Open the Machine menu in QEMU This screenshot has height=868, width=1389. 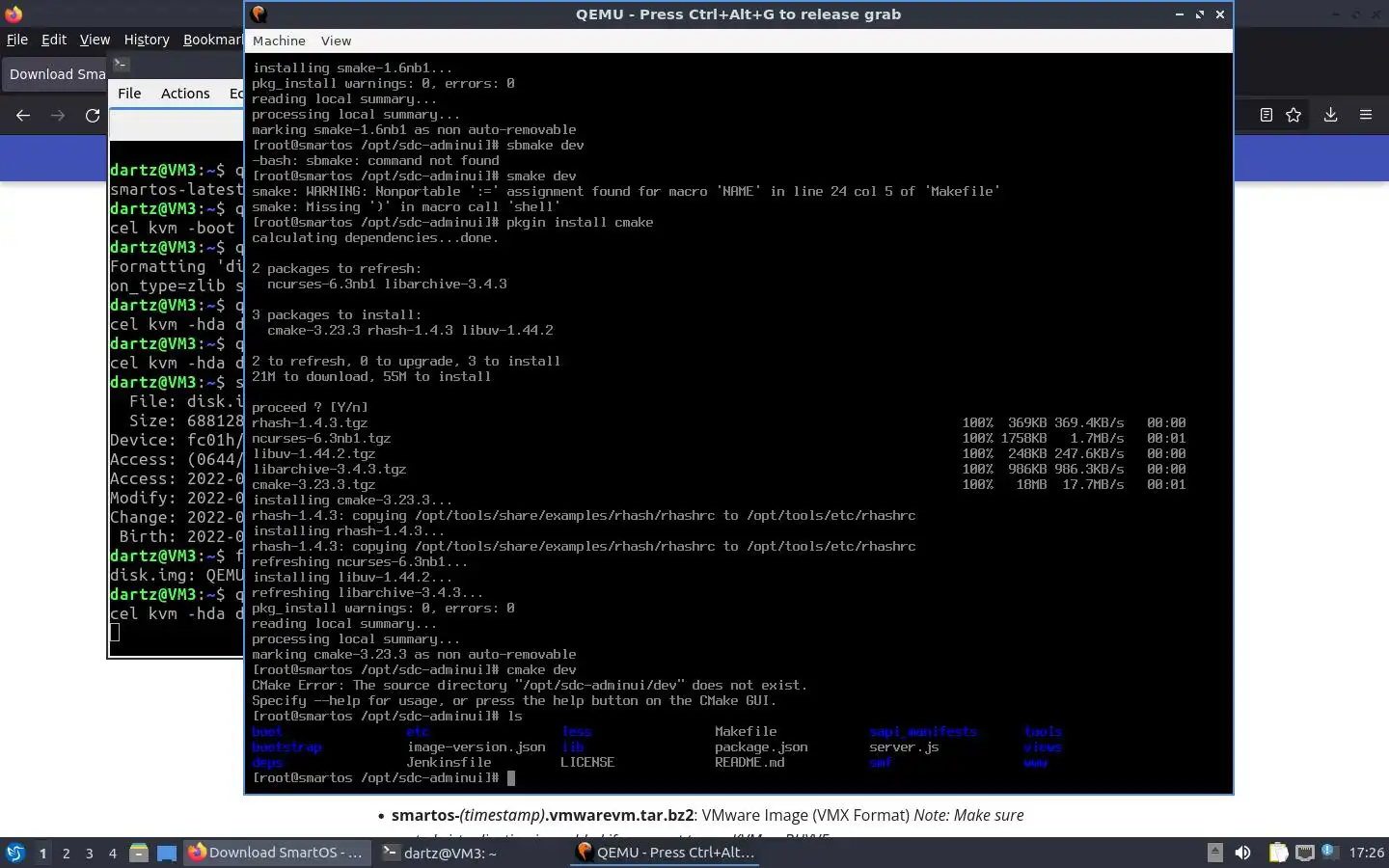279,41
